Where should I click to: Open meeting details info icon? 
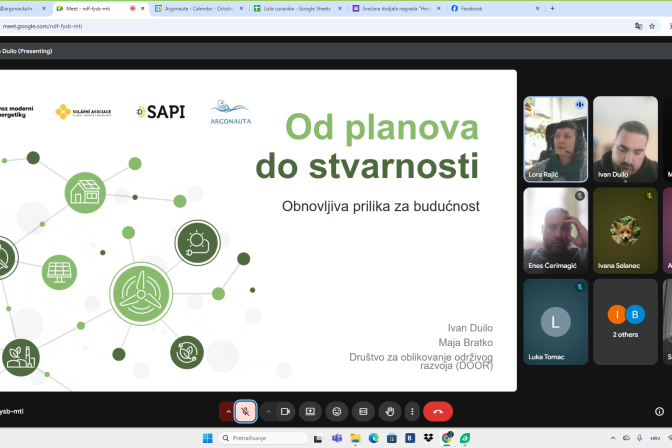click(658, 411)
